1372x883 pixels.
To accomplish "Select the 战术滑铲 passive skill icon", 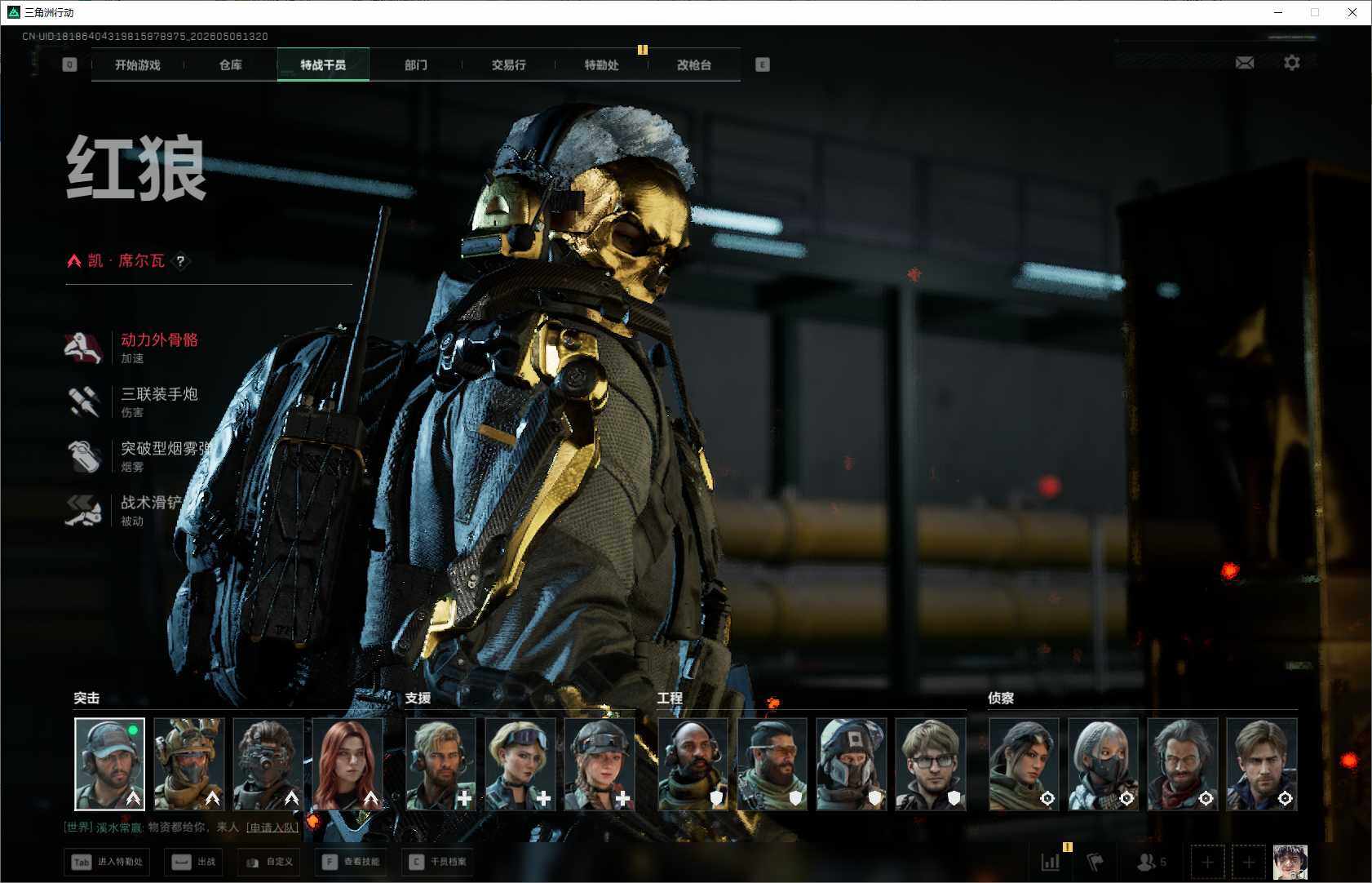I will 83,510.
